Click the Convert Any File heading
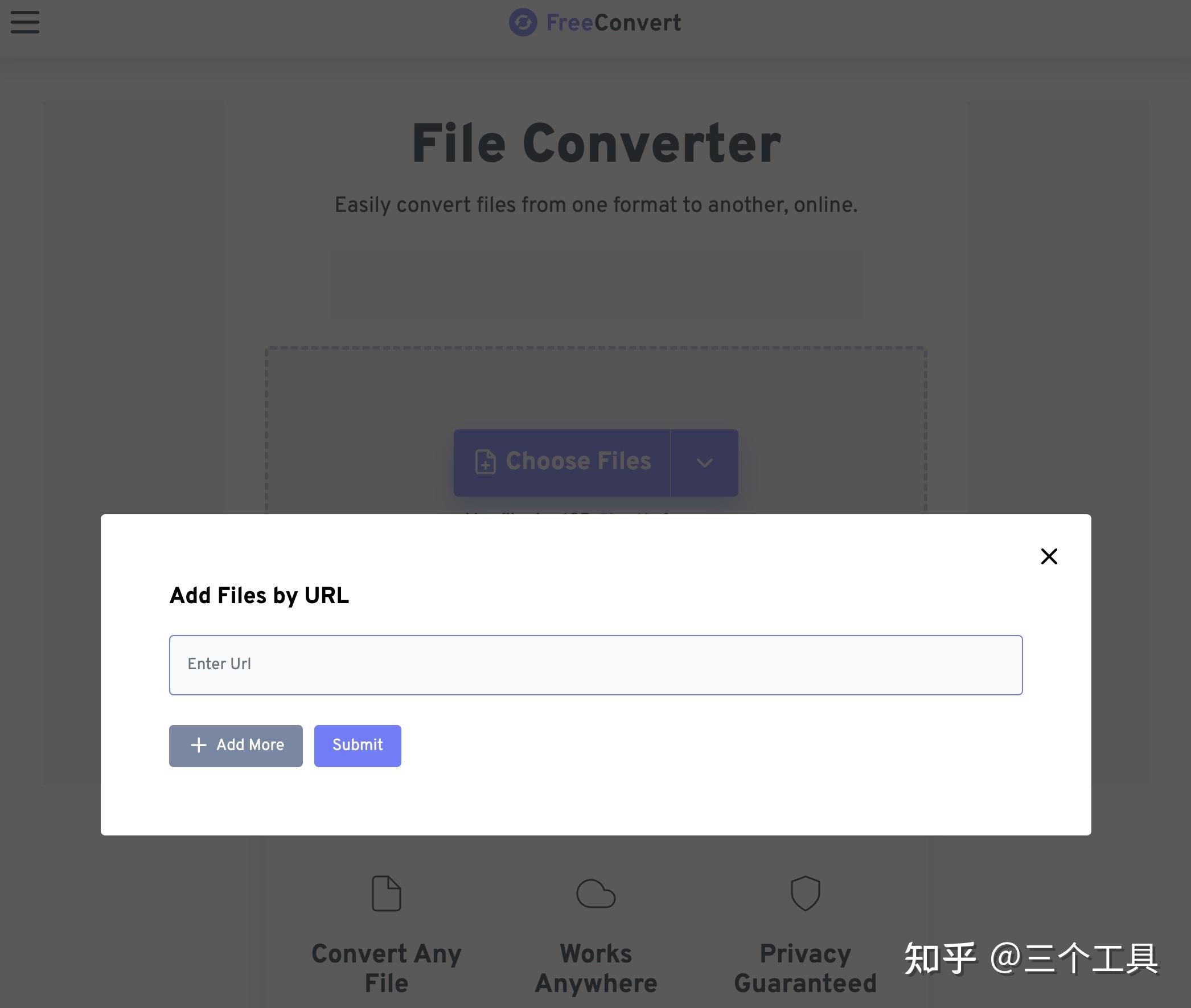 pyautogui.click(x=386, y=968)
